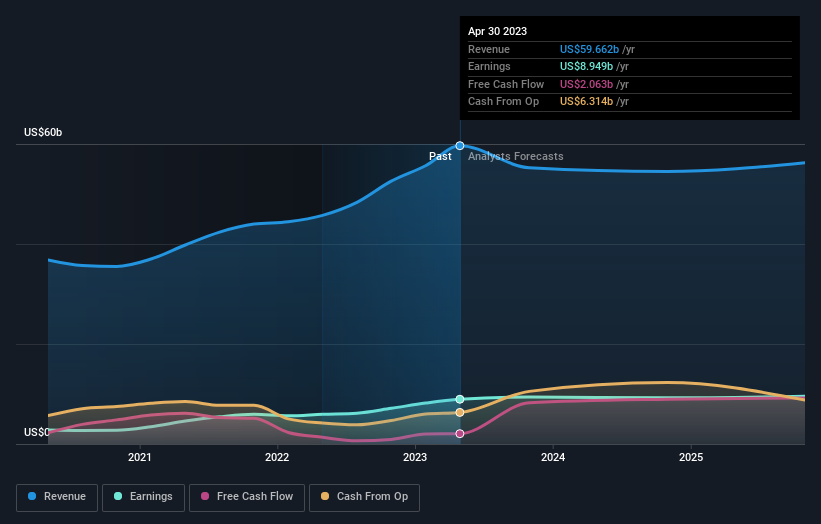
Task: Click the 2024 x-axis label
Action: click(x=553, y=458)
